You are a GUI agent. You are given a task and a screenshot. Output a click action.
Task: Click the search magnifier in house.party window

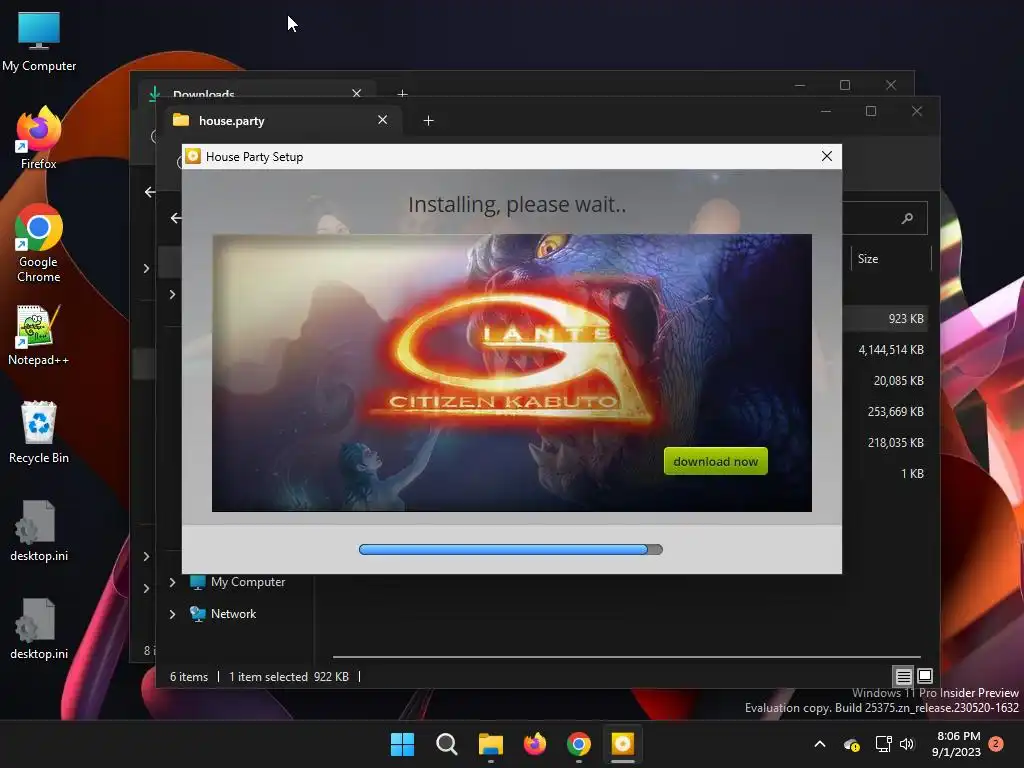coord(907,218)
